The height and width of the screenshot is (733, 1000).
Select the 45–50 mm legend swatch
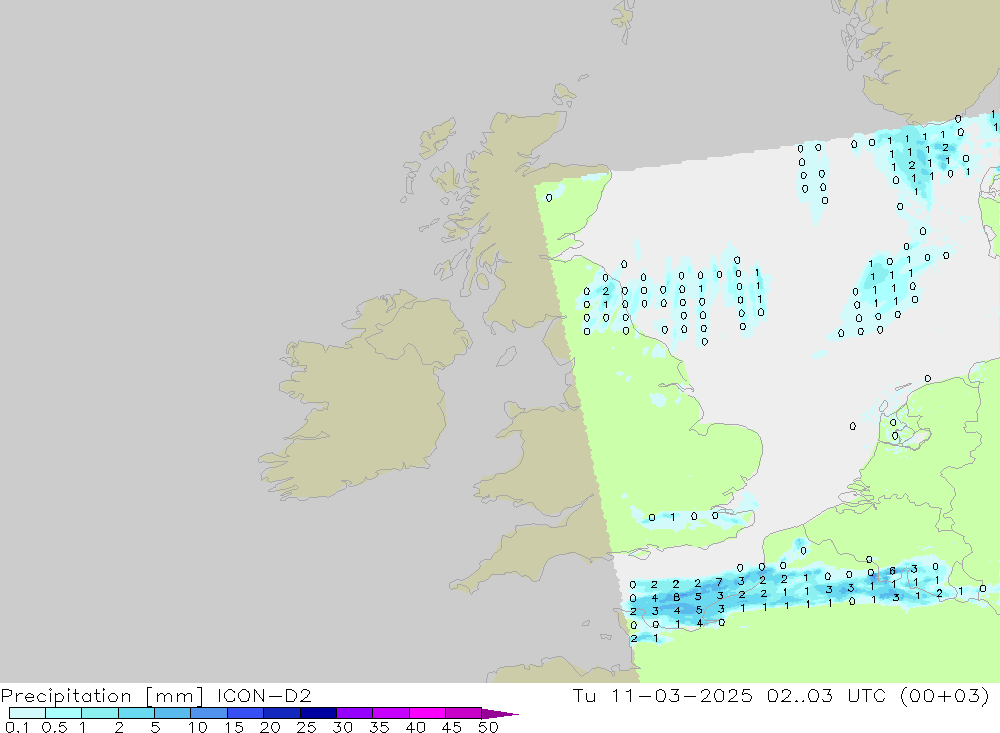[x=463, y=713]
